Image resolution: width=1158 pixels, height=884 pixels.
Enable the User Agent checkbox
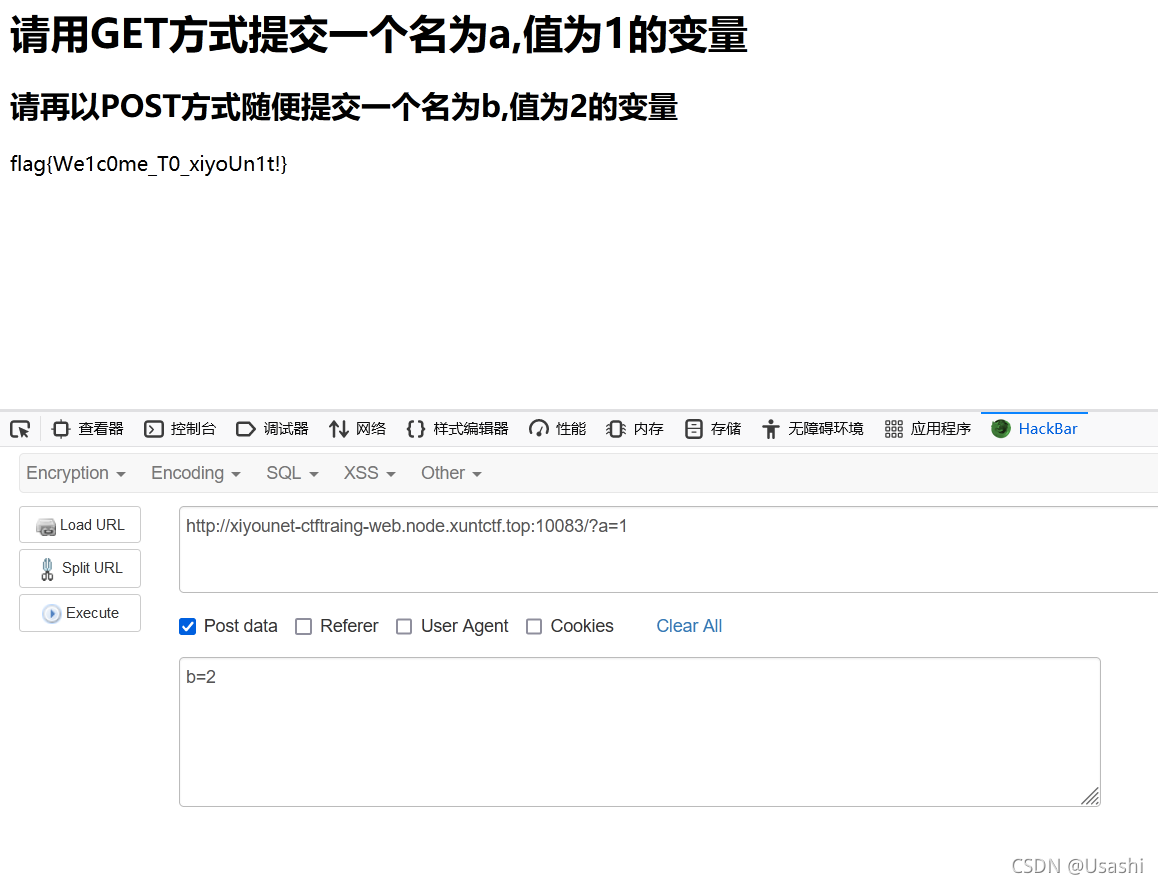pos(404,627)
